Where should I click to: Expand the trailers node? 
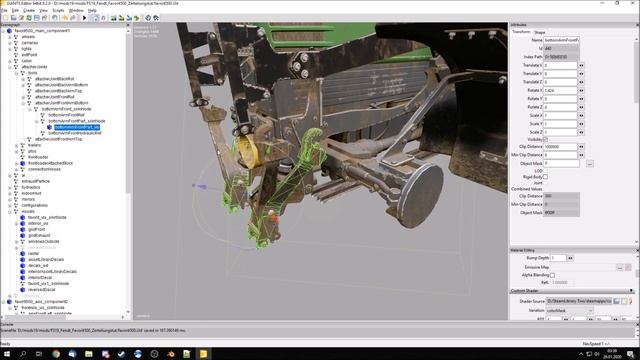tap(17, 145)
